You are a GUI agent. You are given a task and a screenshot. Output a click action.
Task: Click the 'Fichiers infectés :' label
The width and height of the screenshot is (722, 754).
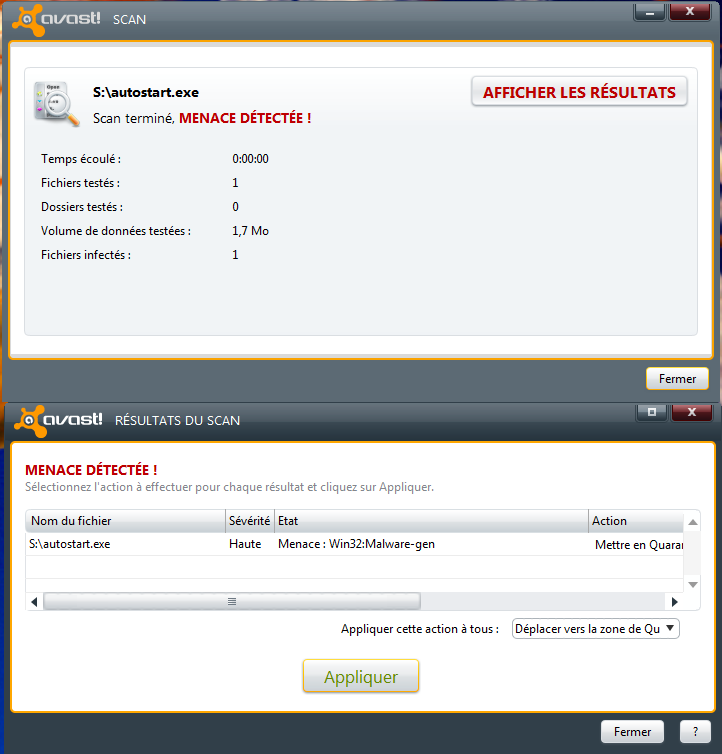[86, 255]
